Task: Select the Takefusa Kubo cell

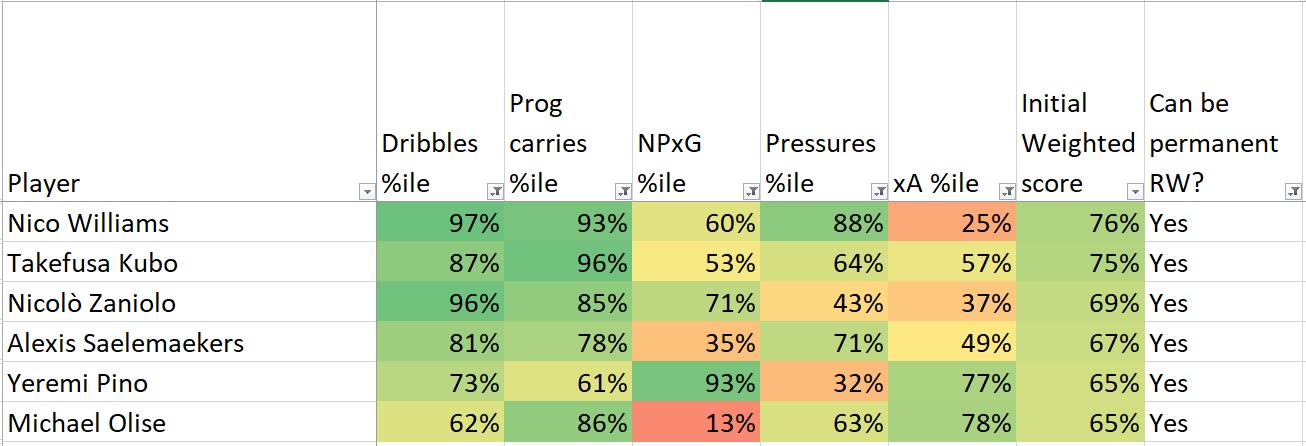Action: [189, 262]
